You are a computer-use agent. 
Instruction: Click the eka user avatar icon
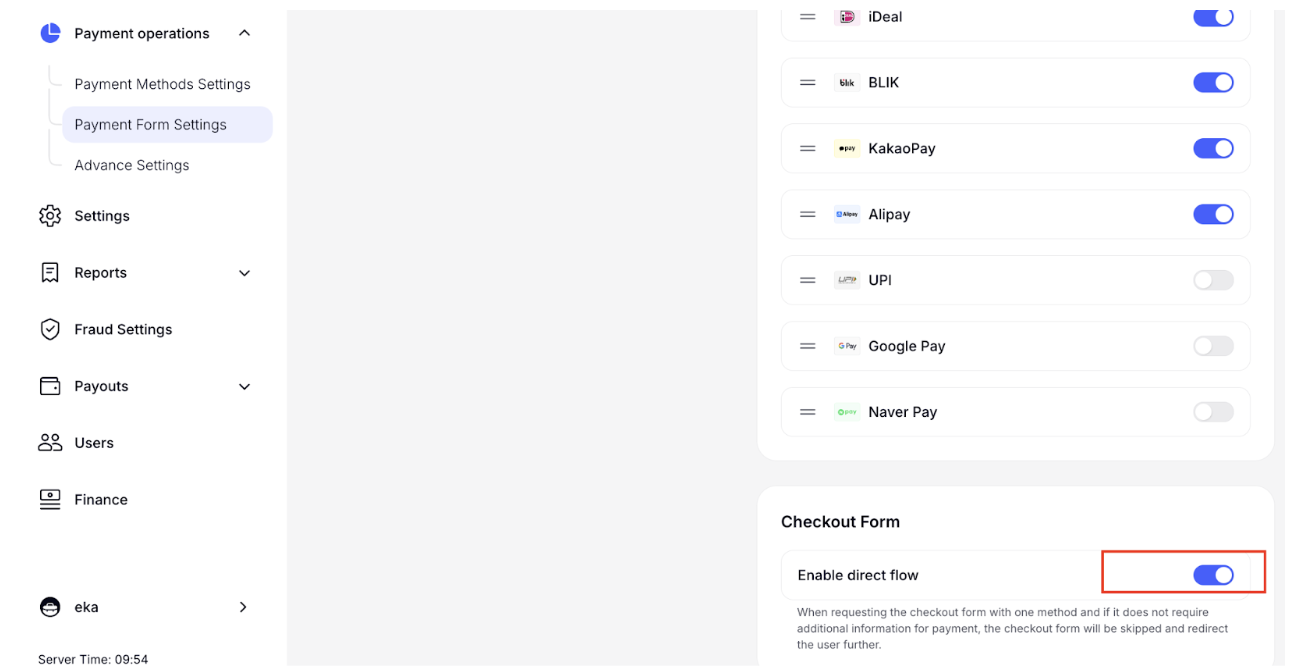(50, 607)
